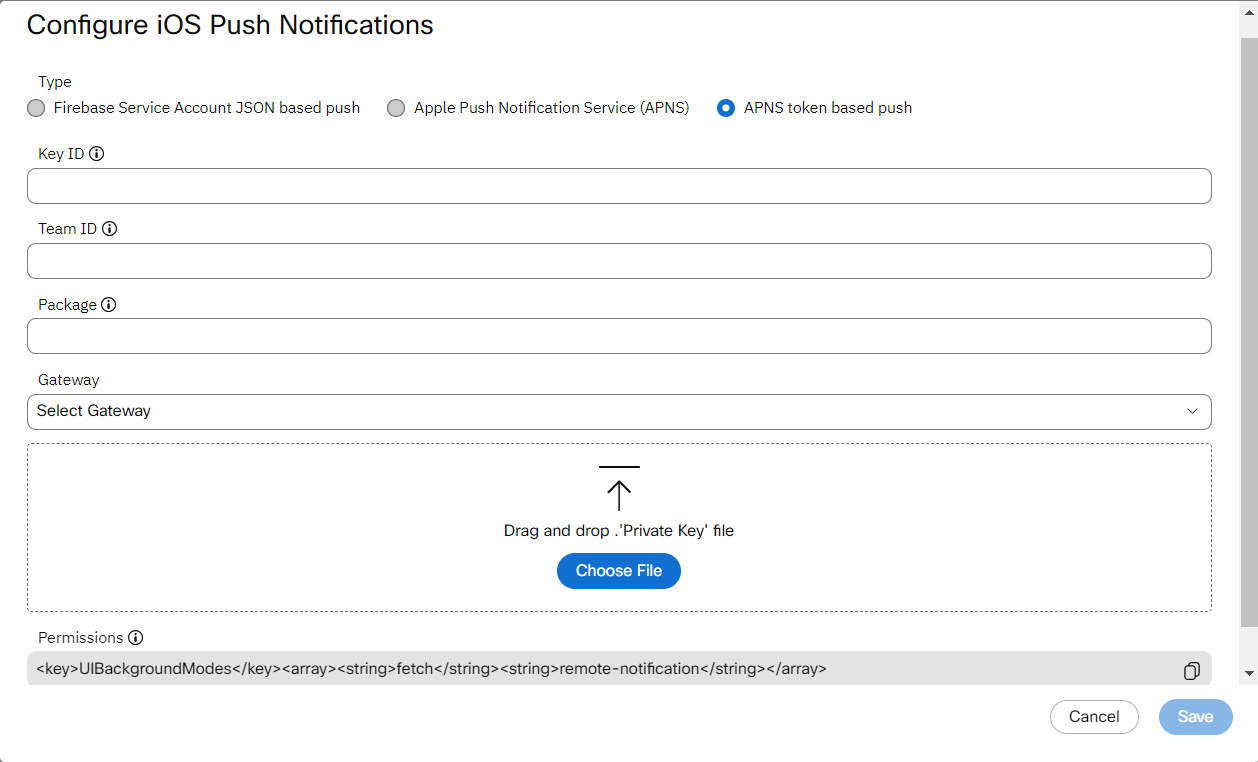Click the vertical scrollbar thumb
This screenshot has width=1258, height=762.
[x=1249, y=330]
